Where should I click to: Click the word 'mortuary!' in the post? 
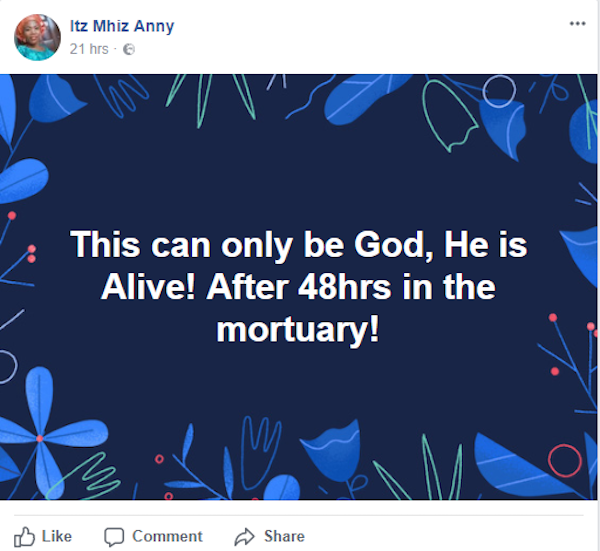pyautogui.click(x=299, y=329)
